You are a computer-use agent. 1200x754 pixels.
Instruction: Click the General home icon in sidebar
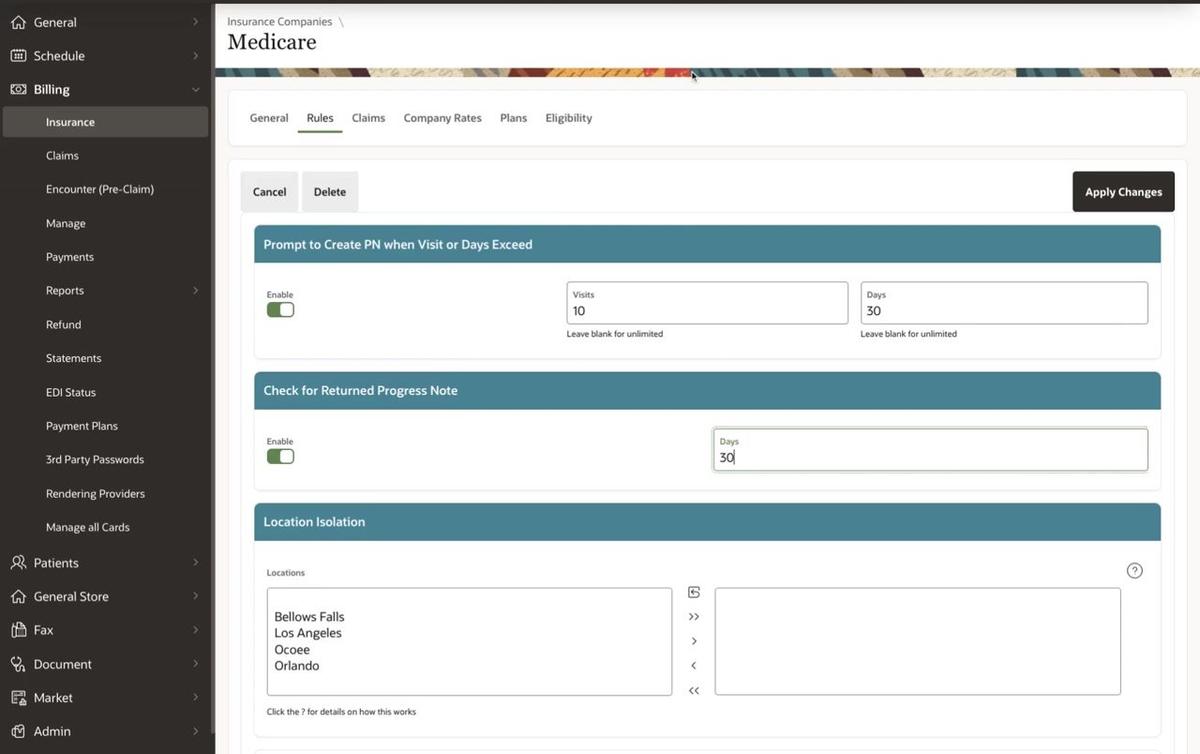click(17, 21)
